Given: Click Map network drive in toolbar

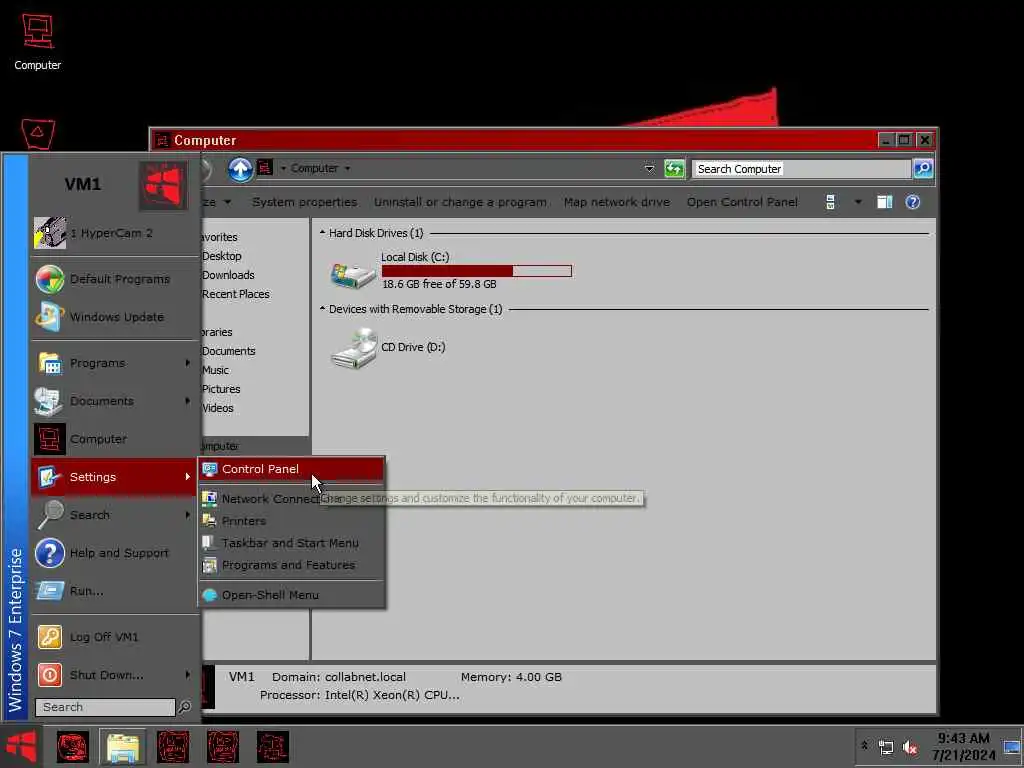Looking at the screenshot, I should (x=616, y=202).
